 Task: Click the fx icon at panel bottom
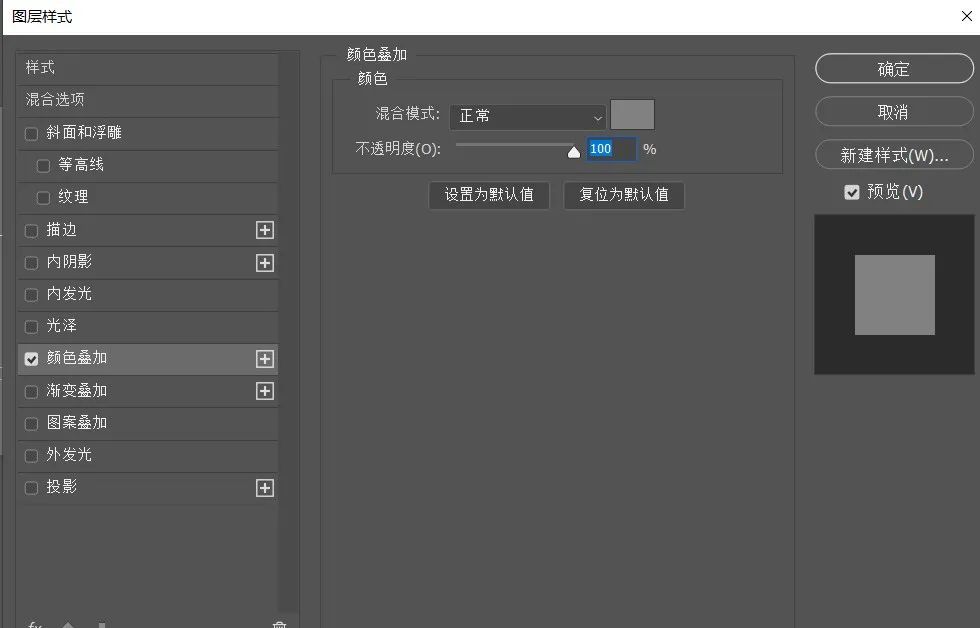(35, 625)
